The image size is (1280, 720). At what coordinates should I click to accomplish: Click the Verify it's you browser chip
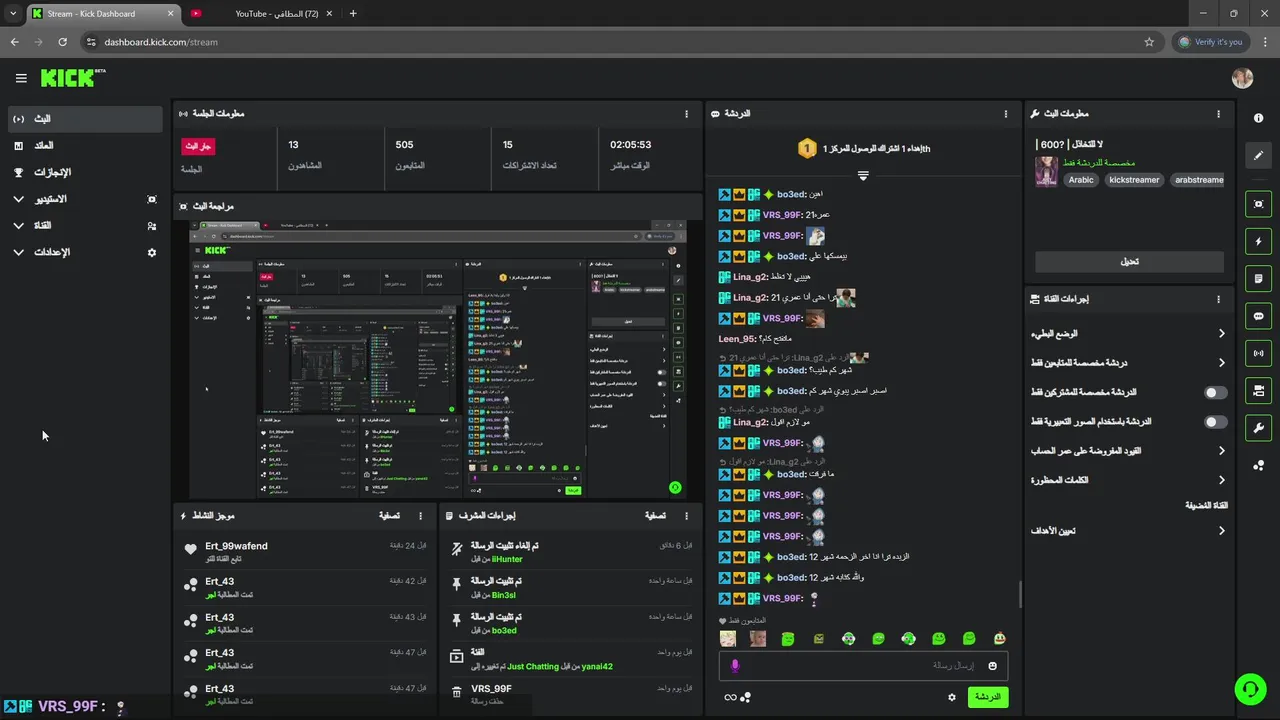coord(1210,42)
